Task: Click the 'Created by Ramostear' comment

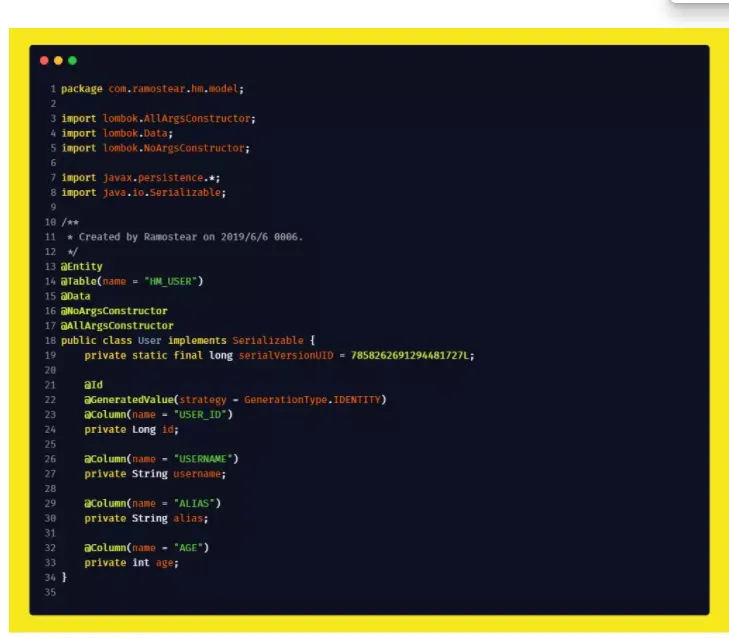Action: pyautogui.click(x=185, y=237)
